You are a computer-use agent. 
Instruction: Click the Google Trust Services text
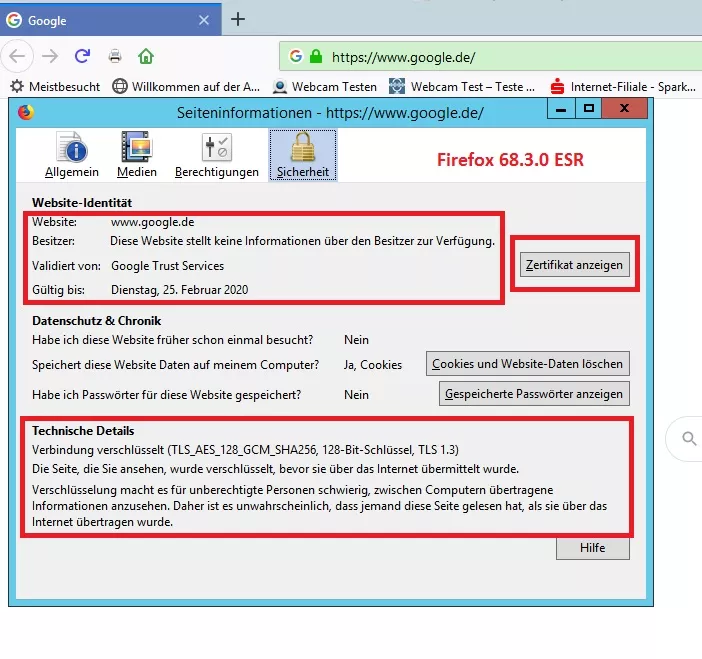[x=167, y=266]
